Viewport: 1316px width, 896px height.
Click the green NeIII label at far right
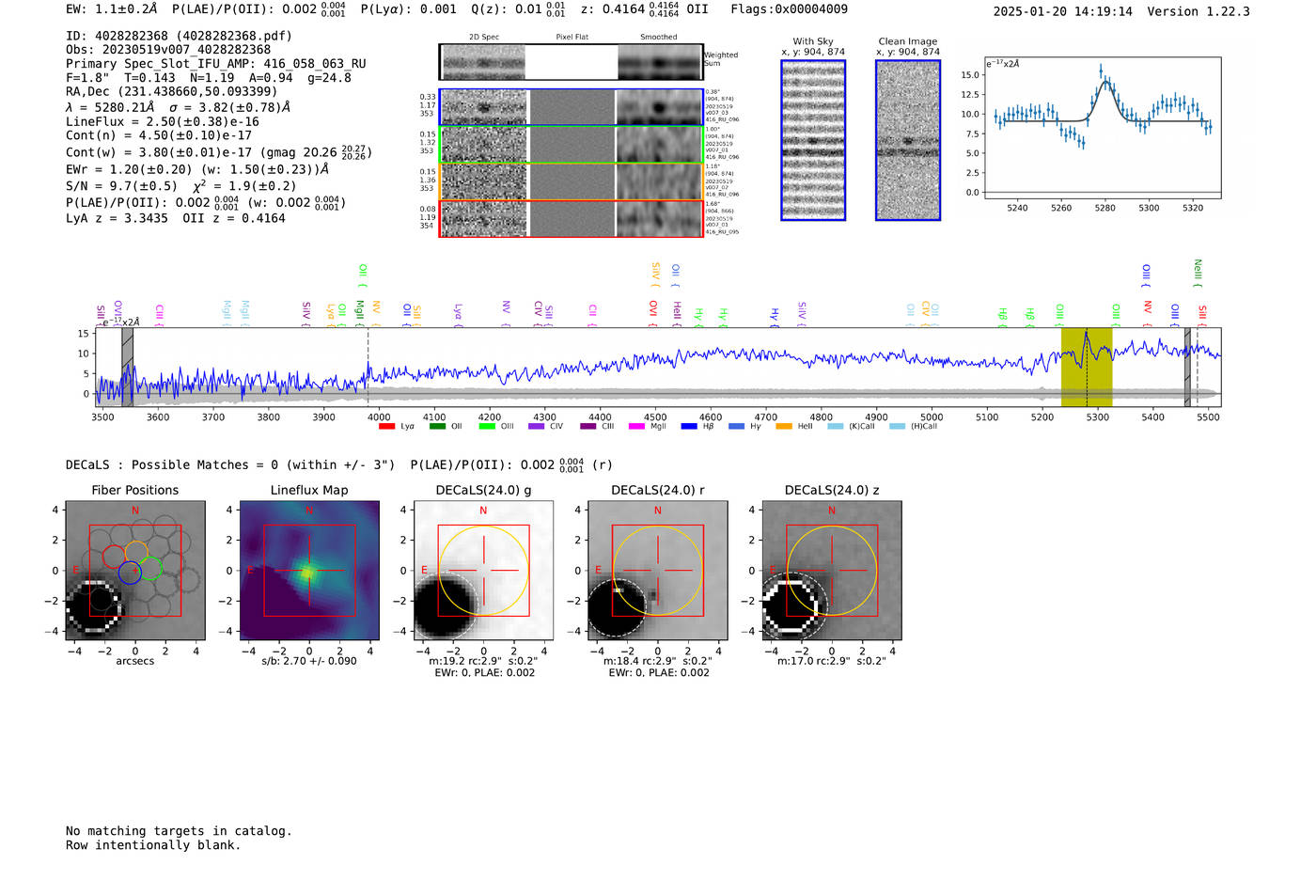(1198, 272)
